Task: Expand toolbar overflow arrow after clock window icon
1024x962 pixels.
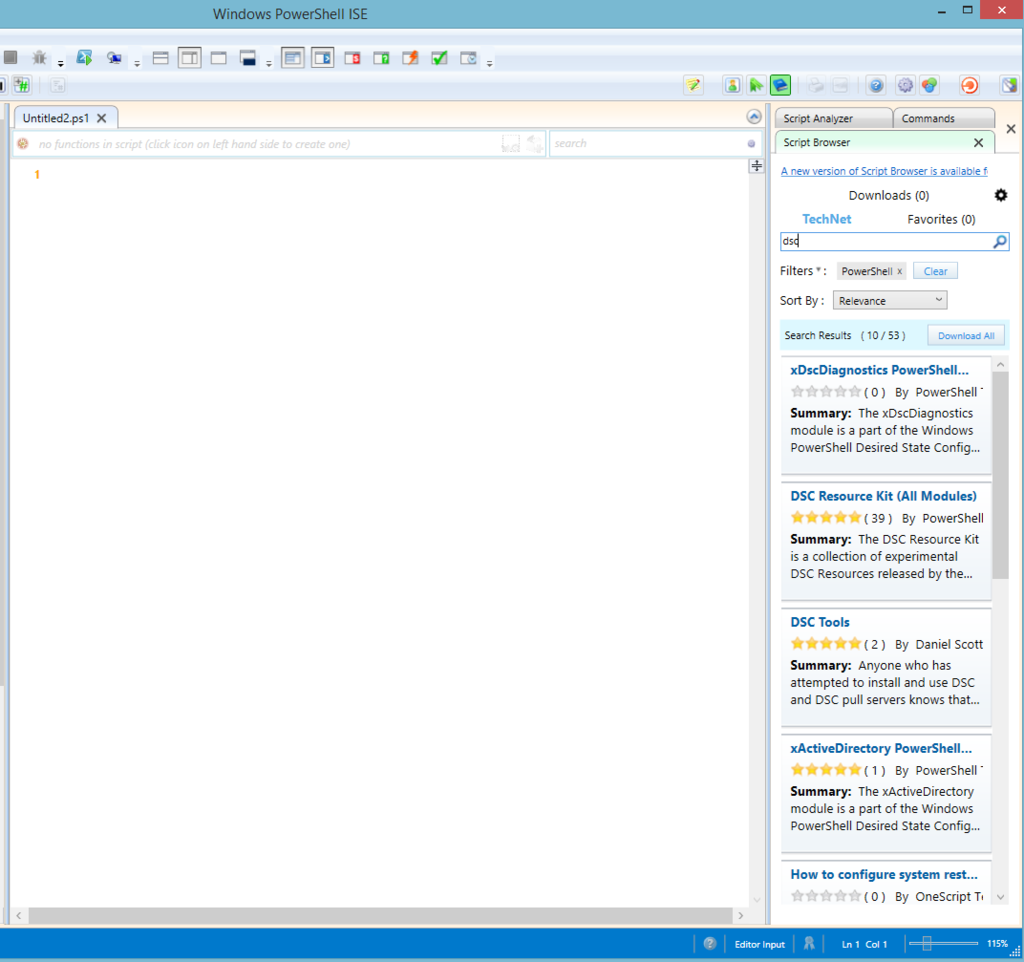Action: tap(490, 63)
